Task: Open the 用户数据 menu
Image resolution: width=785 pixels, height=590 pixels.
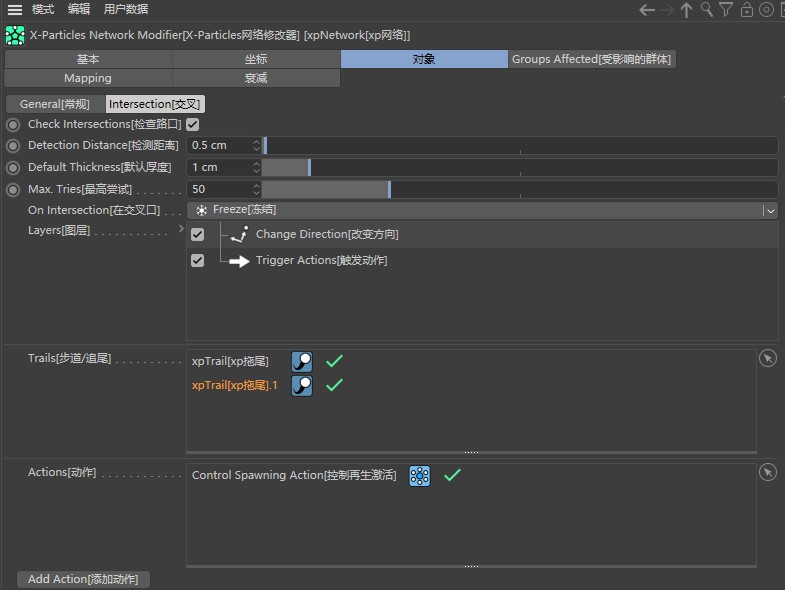Action: [x=126, y=9]
